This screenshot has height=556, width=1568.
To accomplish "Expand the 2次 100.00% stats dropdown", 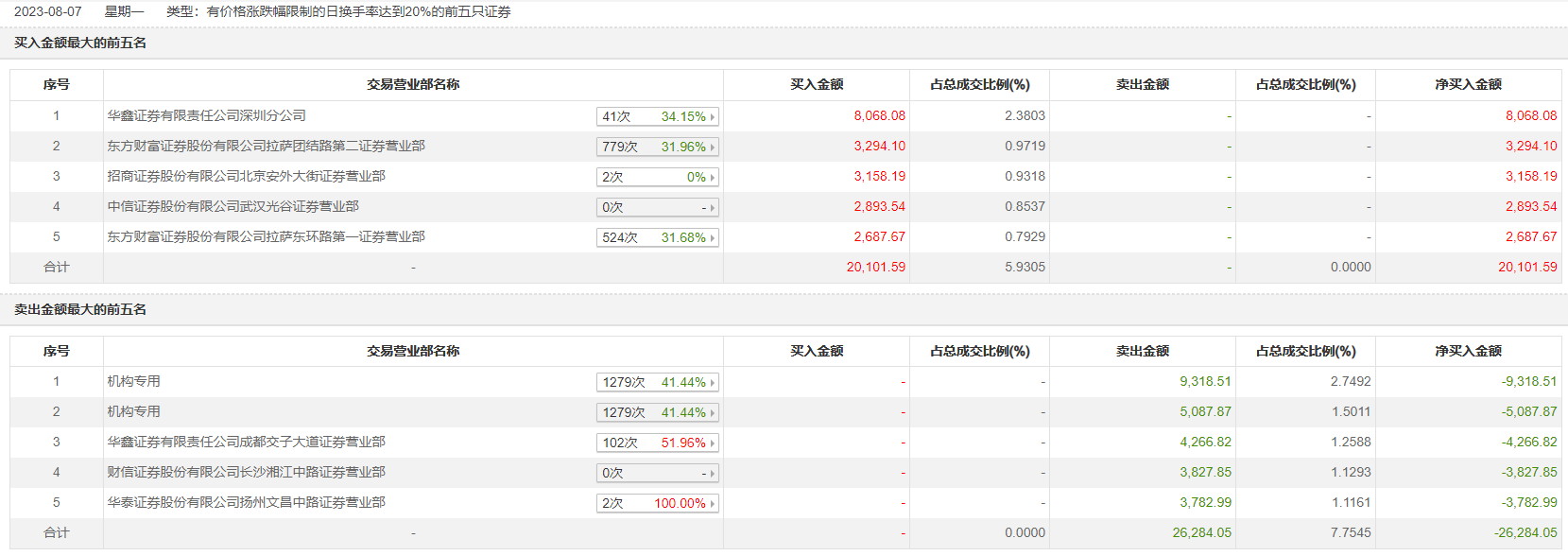I will (658, 503).
